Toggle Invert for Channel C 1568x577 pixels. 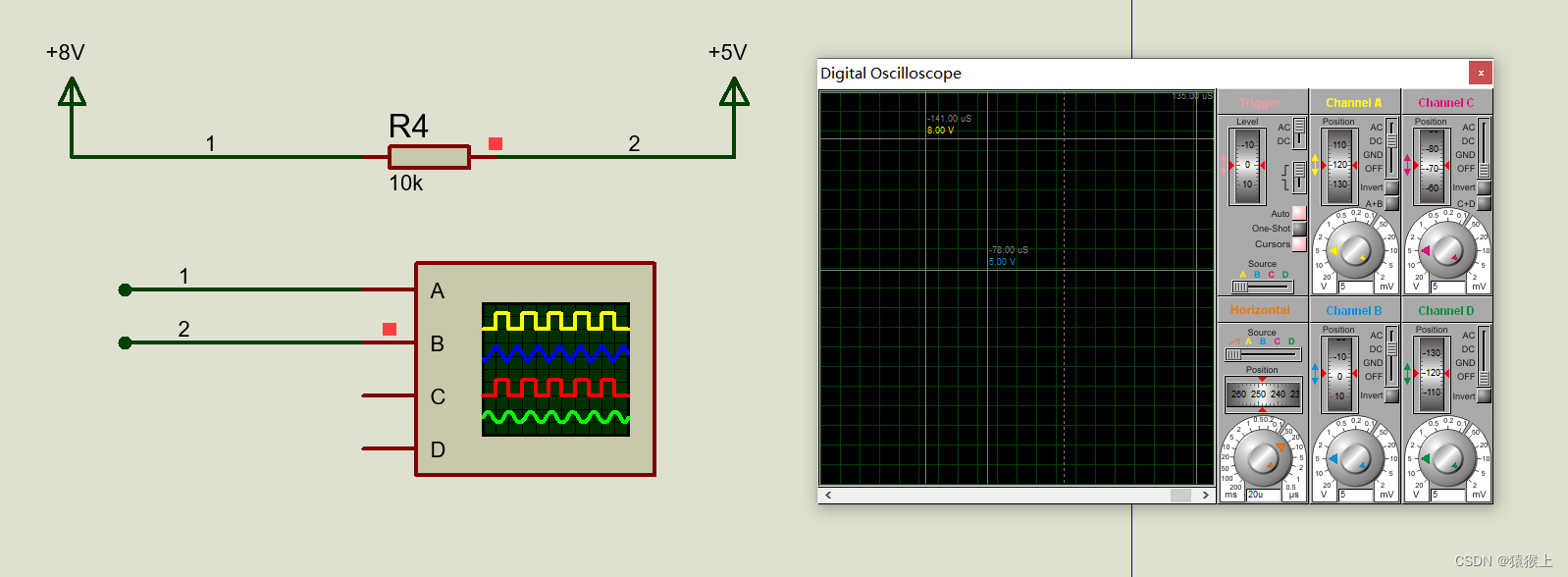tap(1484, 187)
